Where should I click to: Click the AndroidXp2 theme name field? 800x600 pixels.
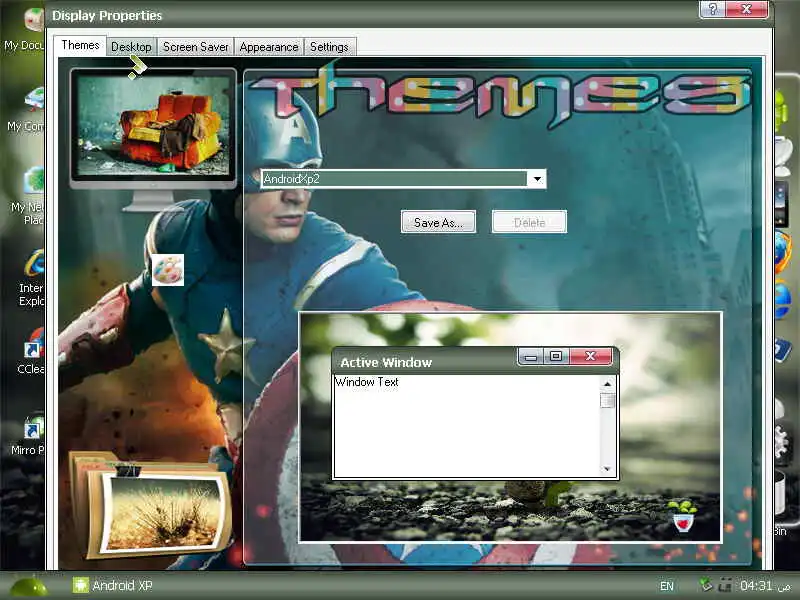pos(394,179)
